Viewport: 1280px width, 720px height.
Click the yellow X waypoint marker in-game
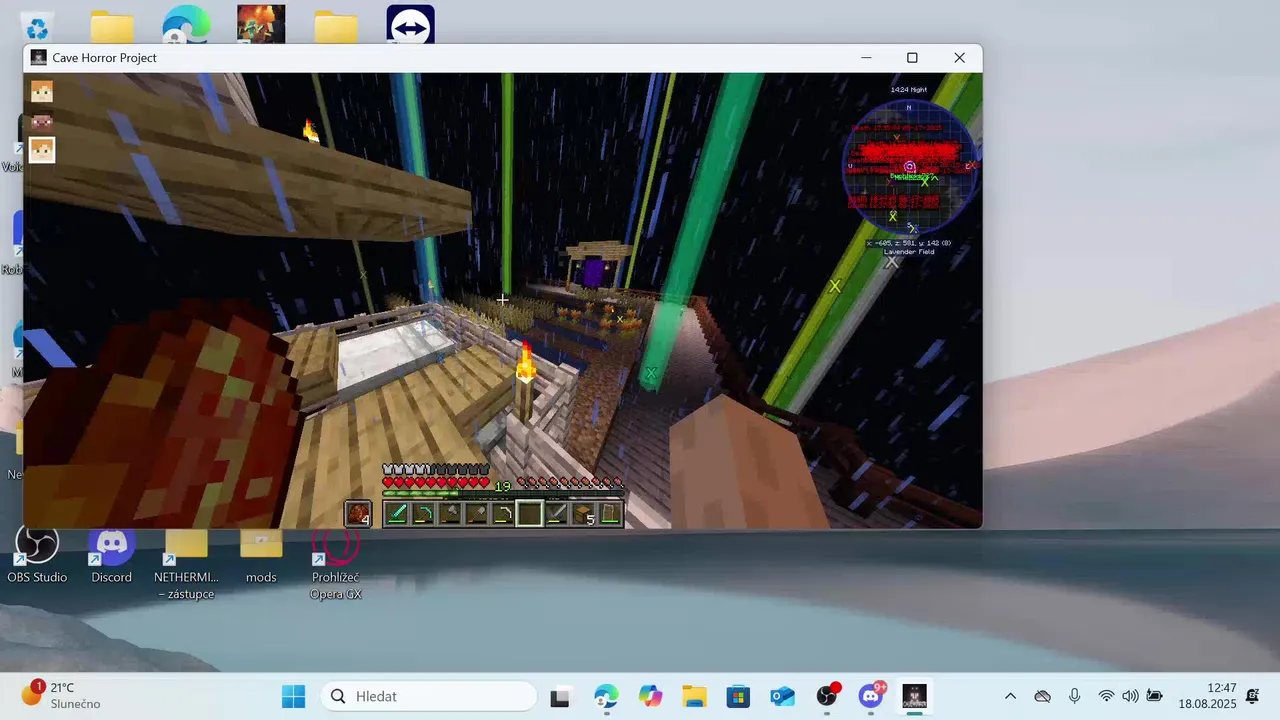pyautogui.click(x=835, y=286)
